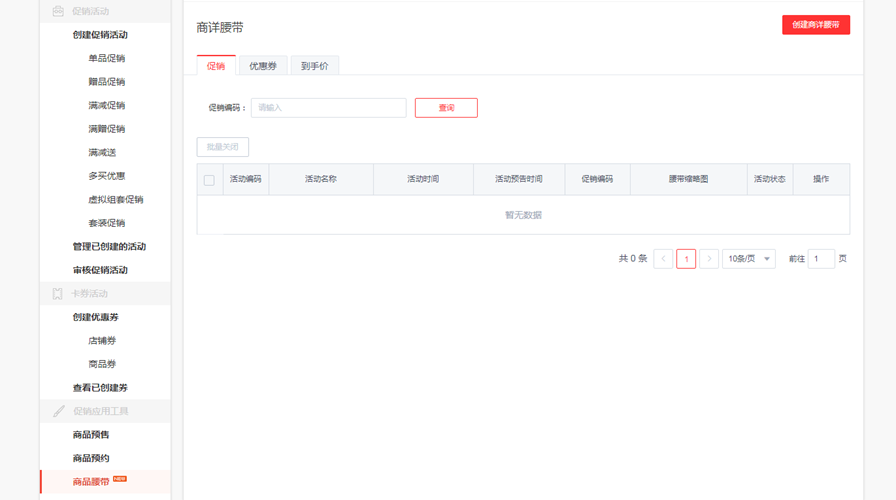896x500 pixels.
Task: Click the 批量关闭 button
Action: click(223, 147)
